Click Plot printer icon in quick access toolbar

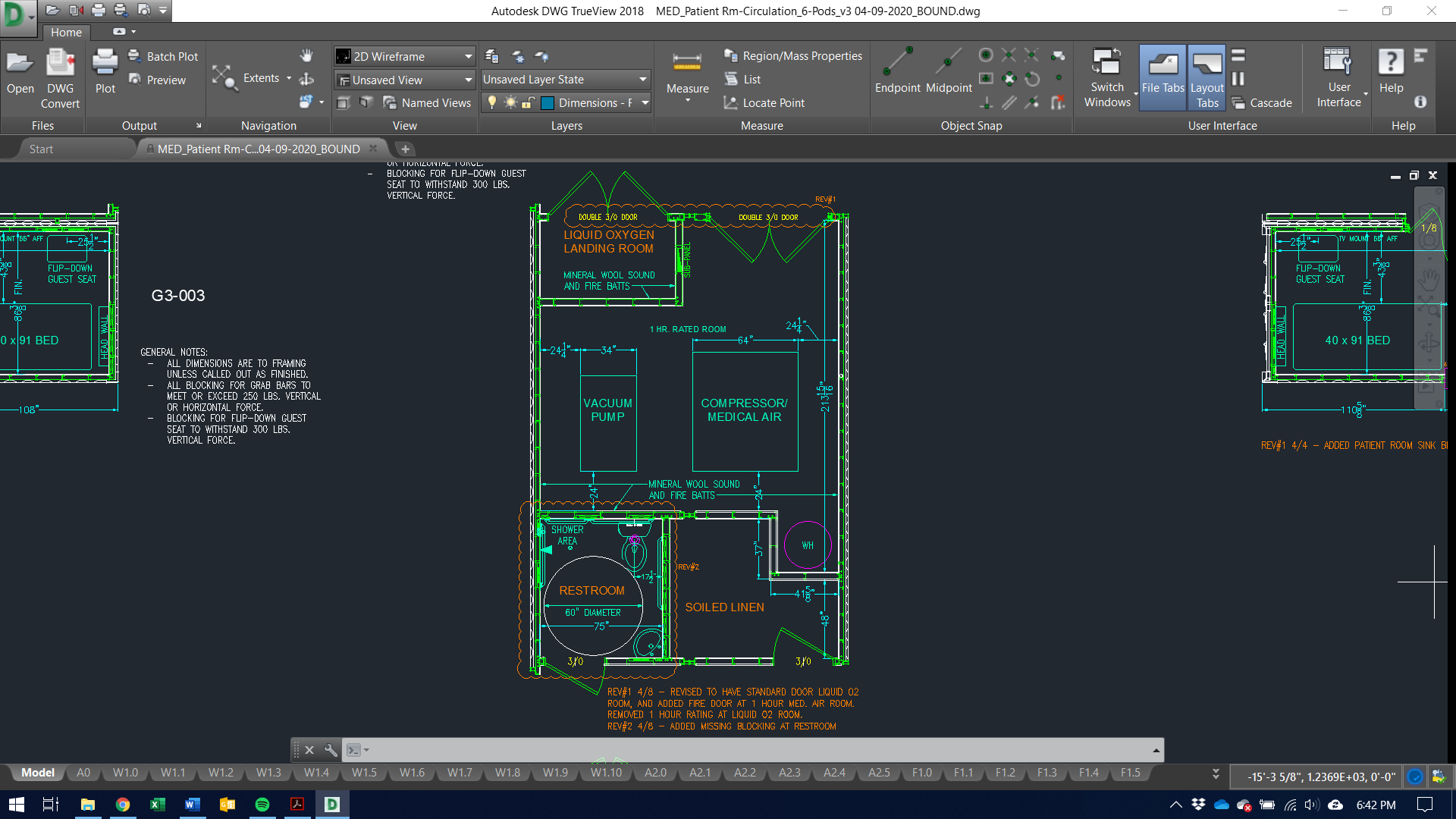99,10
